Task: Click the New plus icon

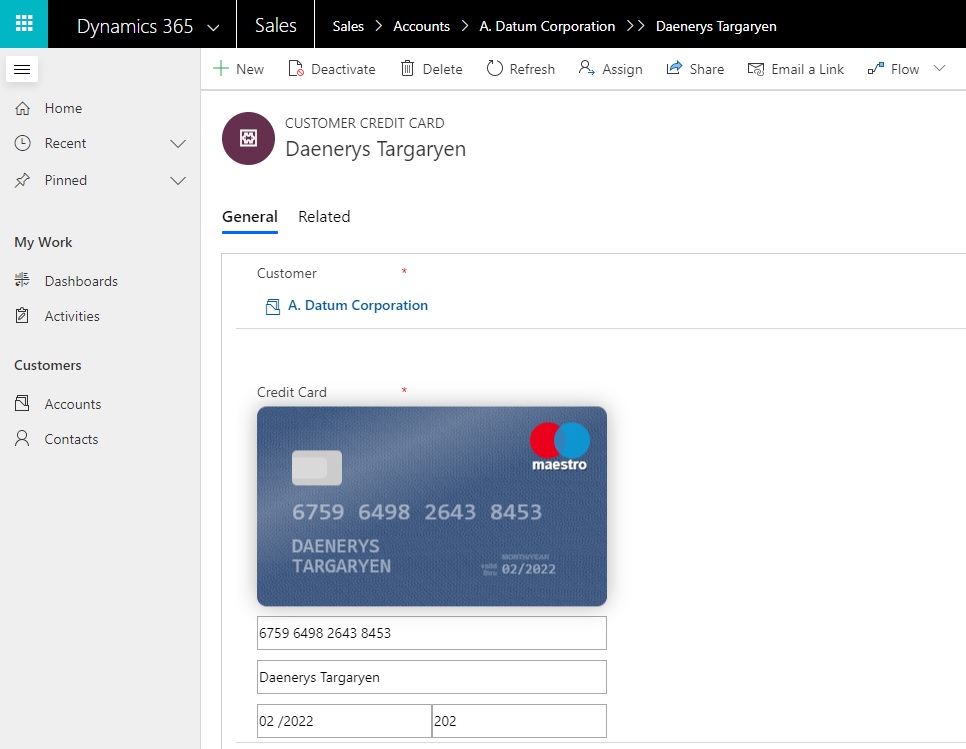Action: pos(221,68)
